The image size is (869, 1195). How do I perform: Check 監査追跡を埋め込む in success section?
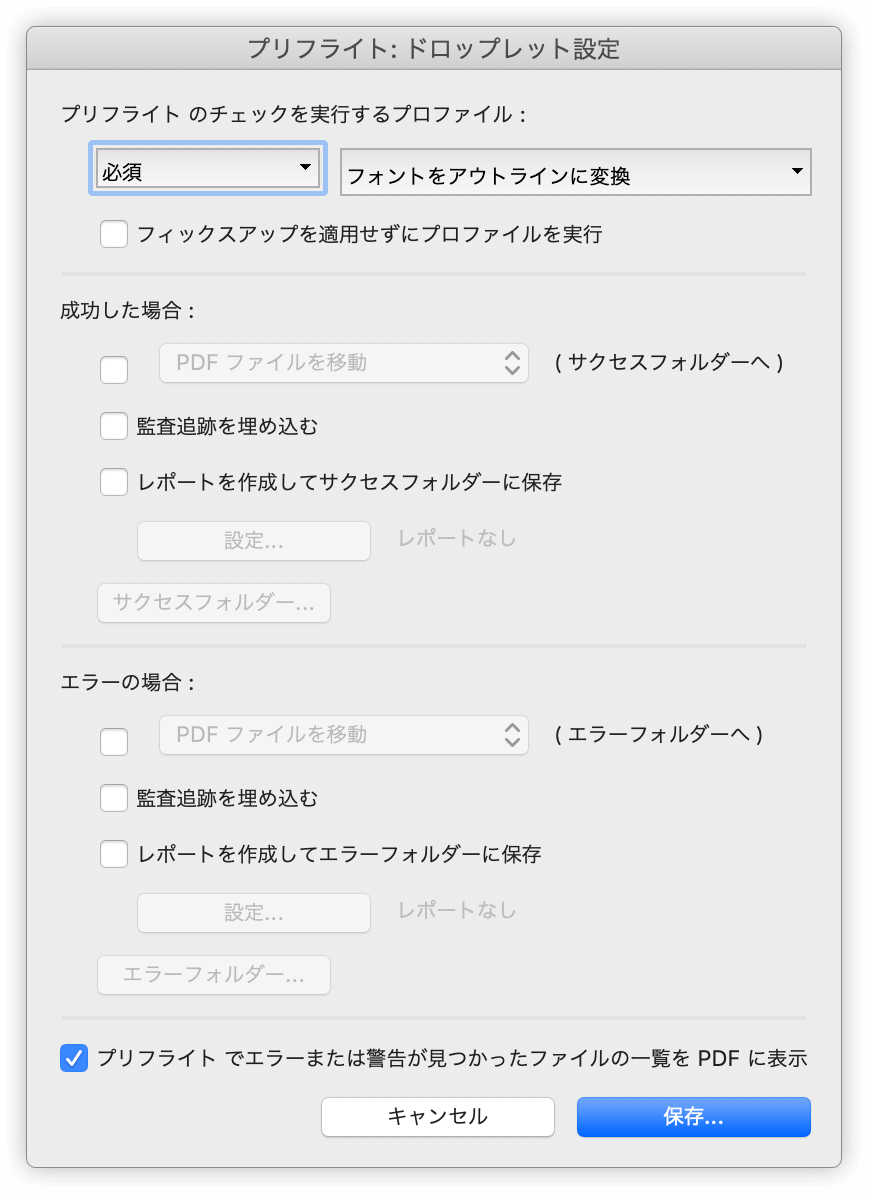[x=114, y=426]
